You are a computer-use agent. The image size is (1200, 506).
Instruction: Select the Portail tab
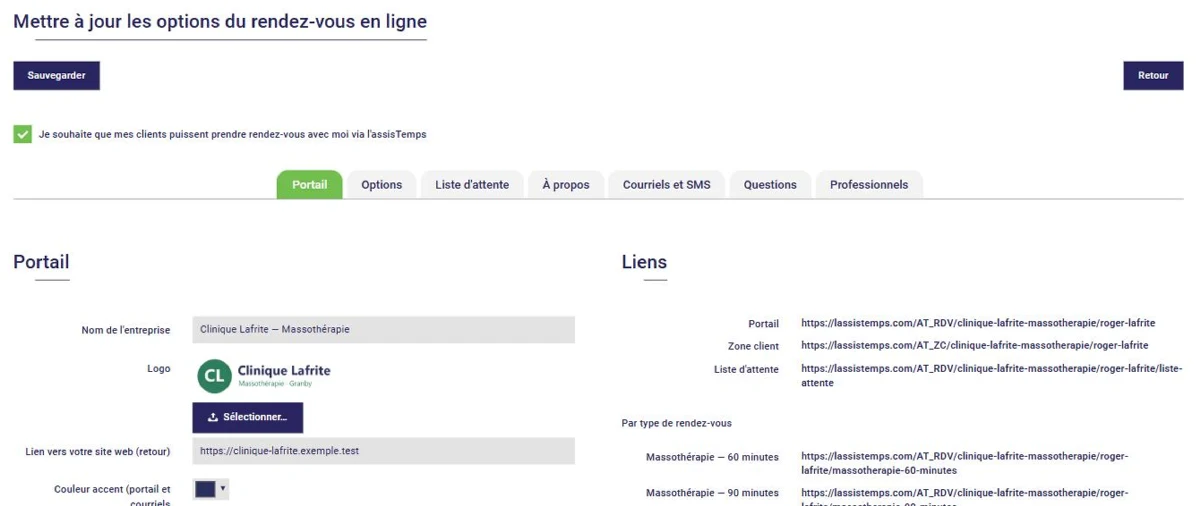click(x=309, y=185)
